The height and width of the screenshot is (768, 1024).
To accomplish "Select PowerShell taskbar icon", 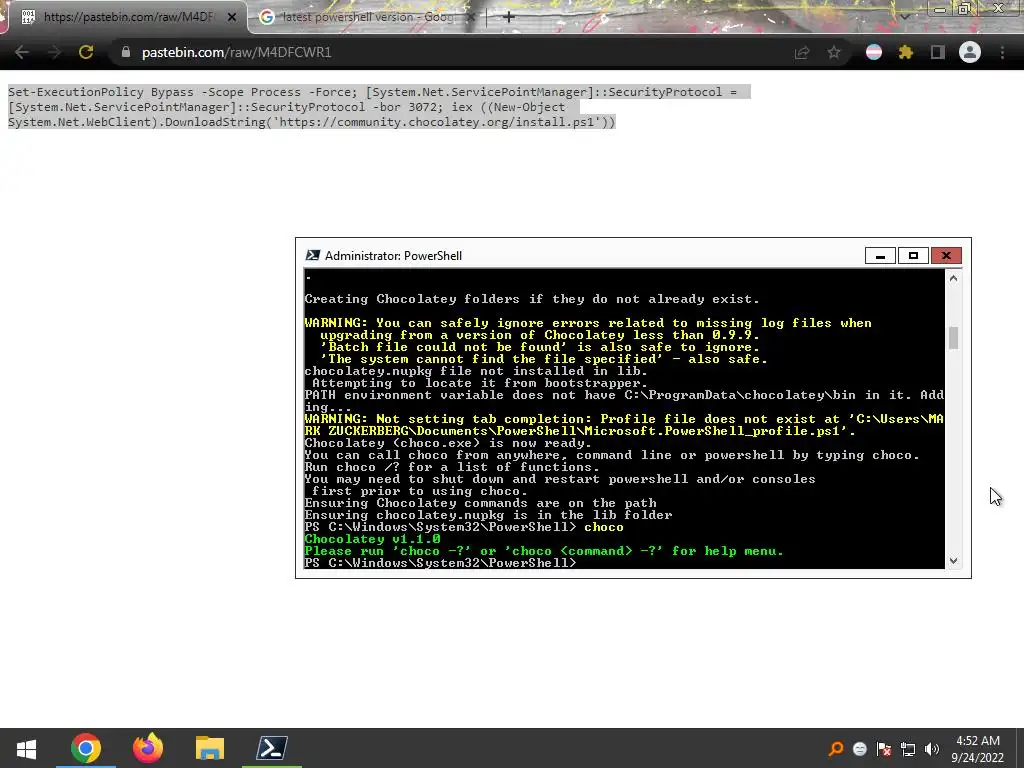I will (272, 748).
